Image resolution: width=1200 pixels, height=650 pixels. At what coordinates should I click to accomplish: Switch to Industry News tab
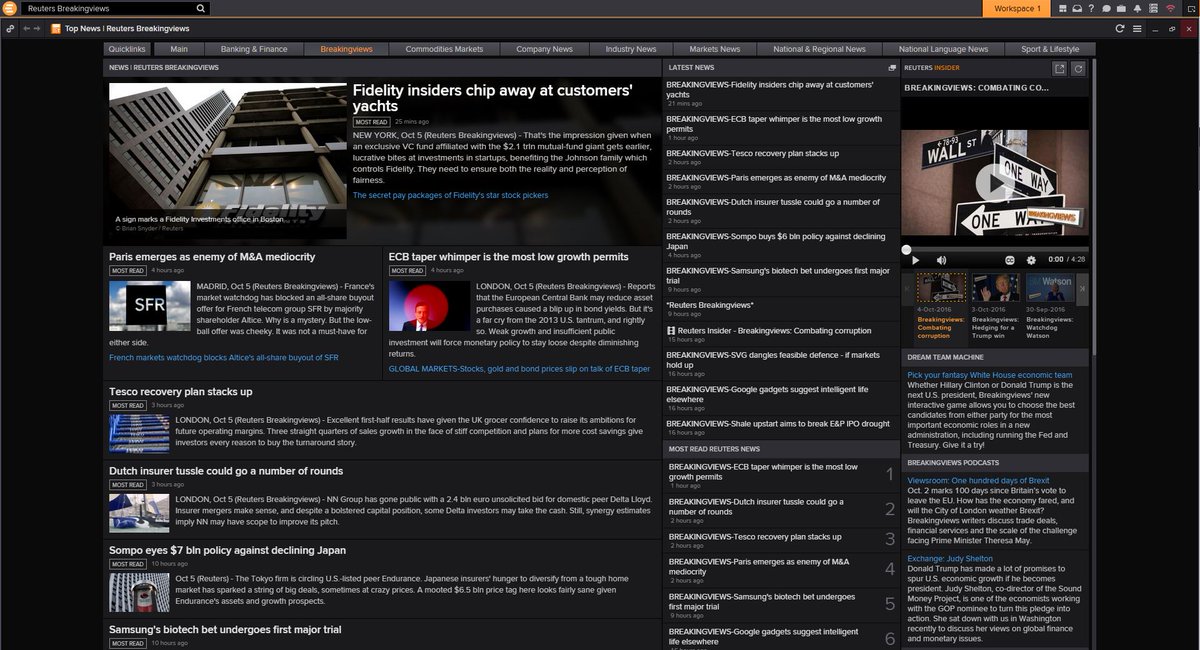click(631, 49)
